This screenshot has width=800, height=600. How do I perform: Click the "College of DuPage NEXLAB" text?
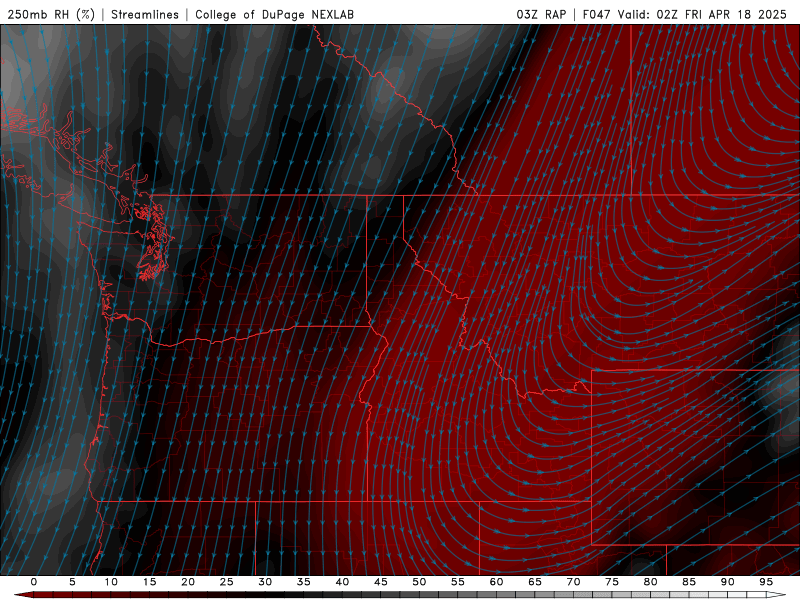274,14
